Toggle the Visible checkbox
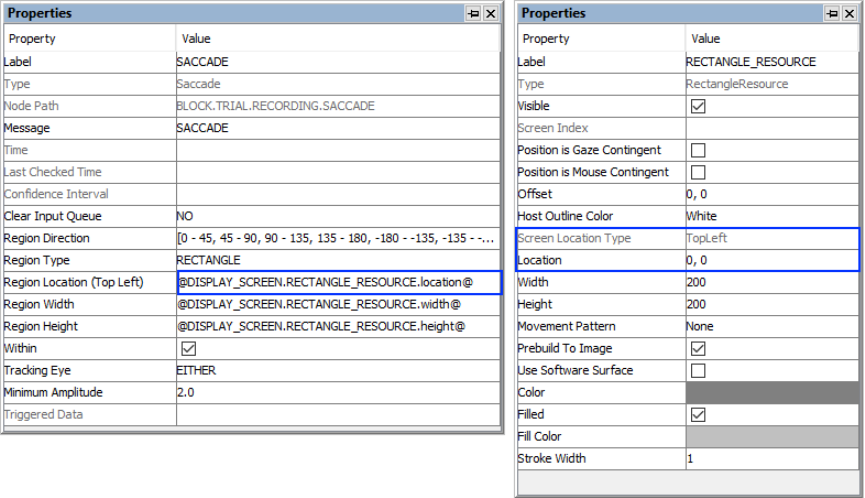Viewport: 865px width, 498px height. [x=698, y=106]
